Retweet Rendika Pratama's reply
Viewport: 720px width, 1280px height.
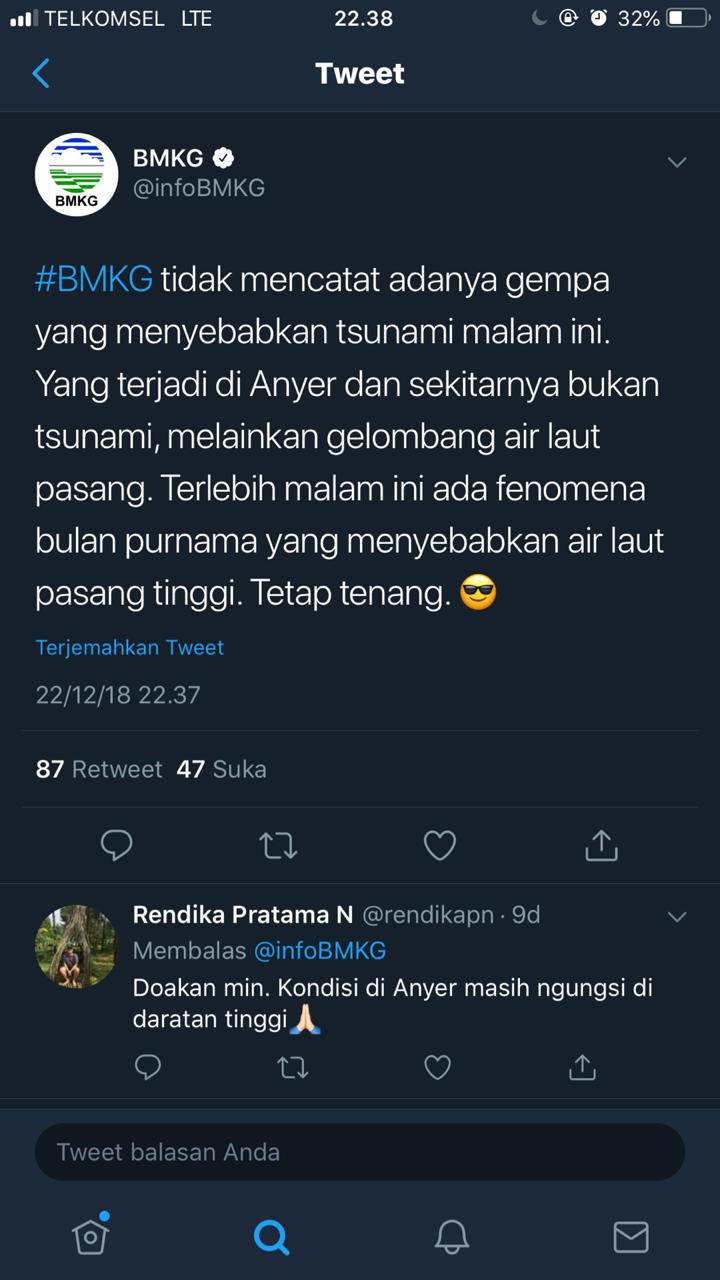click(293, 1068)
